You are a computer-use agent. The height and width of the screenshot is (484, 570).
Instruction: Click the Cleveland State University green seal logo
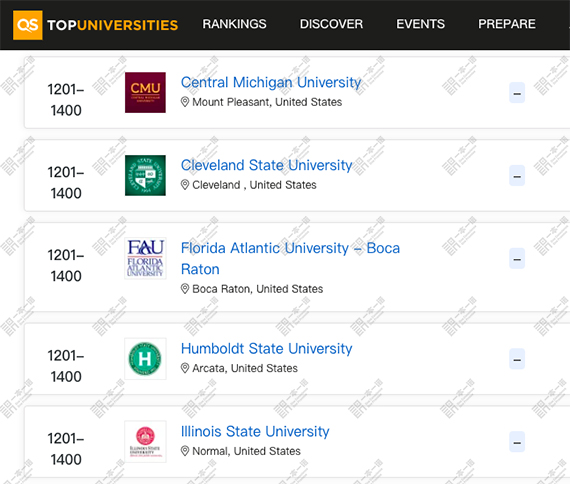tap(145, 175)
